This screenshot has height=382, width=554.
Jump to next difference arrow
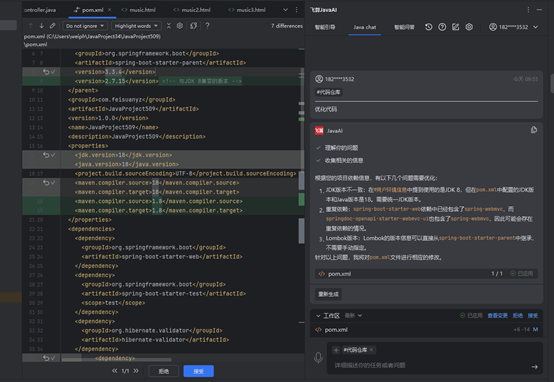tap(41, 26)
